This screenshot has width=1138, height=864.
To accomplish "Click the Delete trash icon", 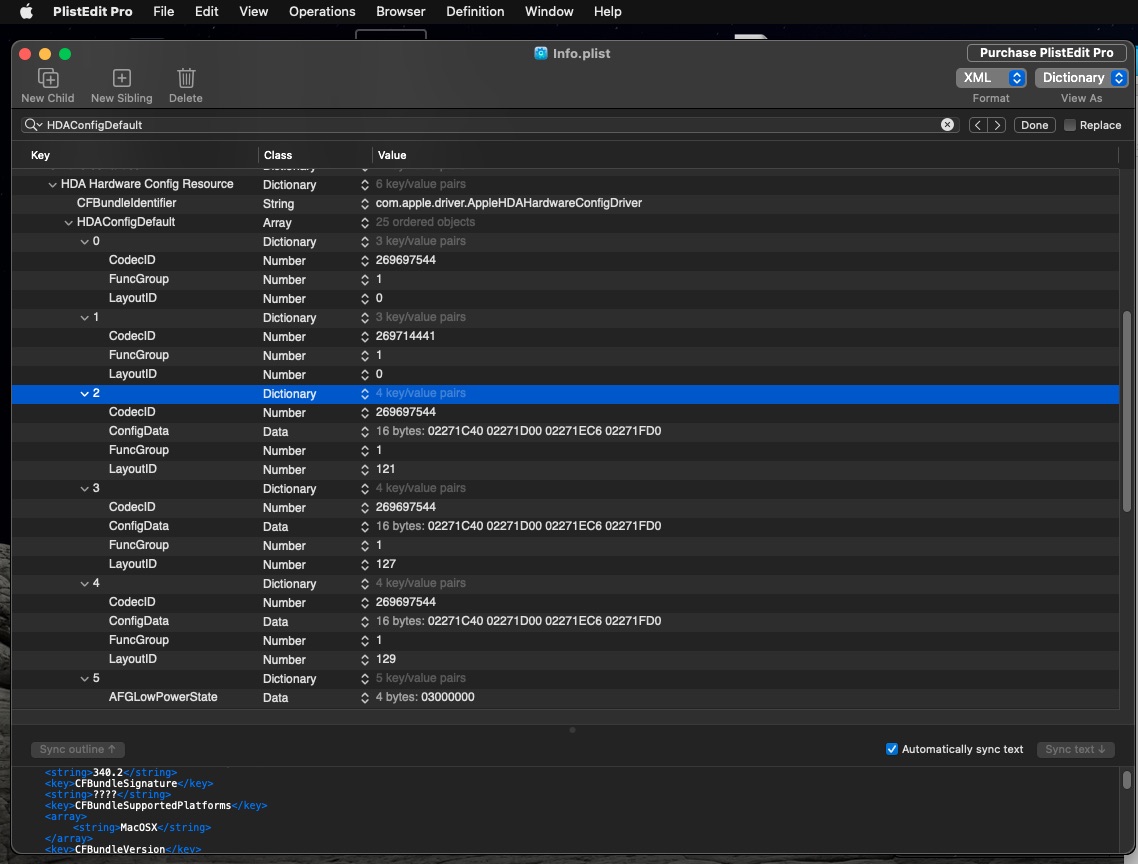I will point(185,79).
